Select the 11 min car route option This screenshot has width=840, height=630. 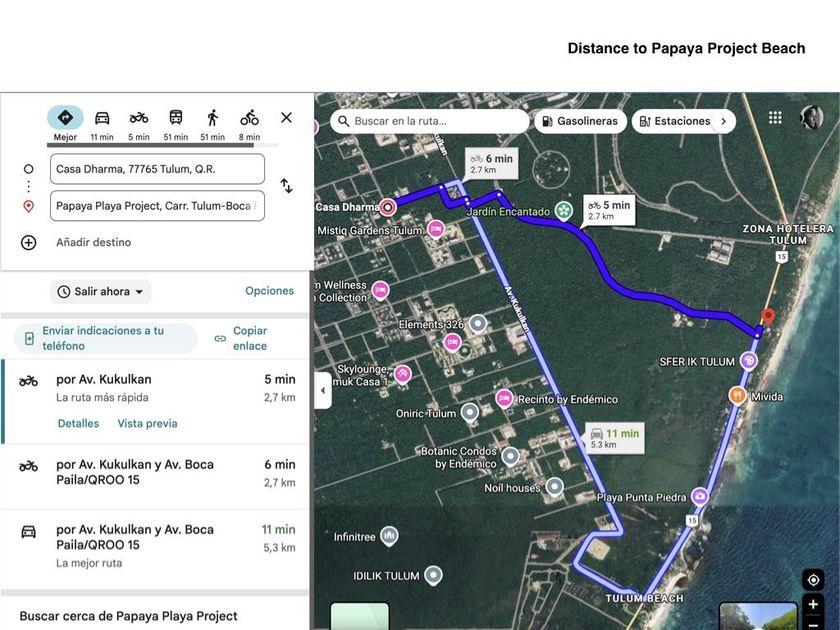tap(155, 549)
